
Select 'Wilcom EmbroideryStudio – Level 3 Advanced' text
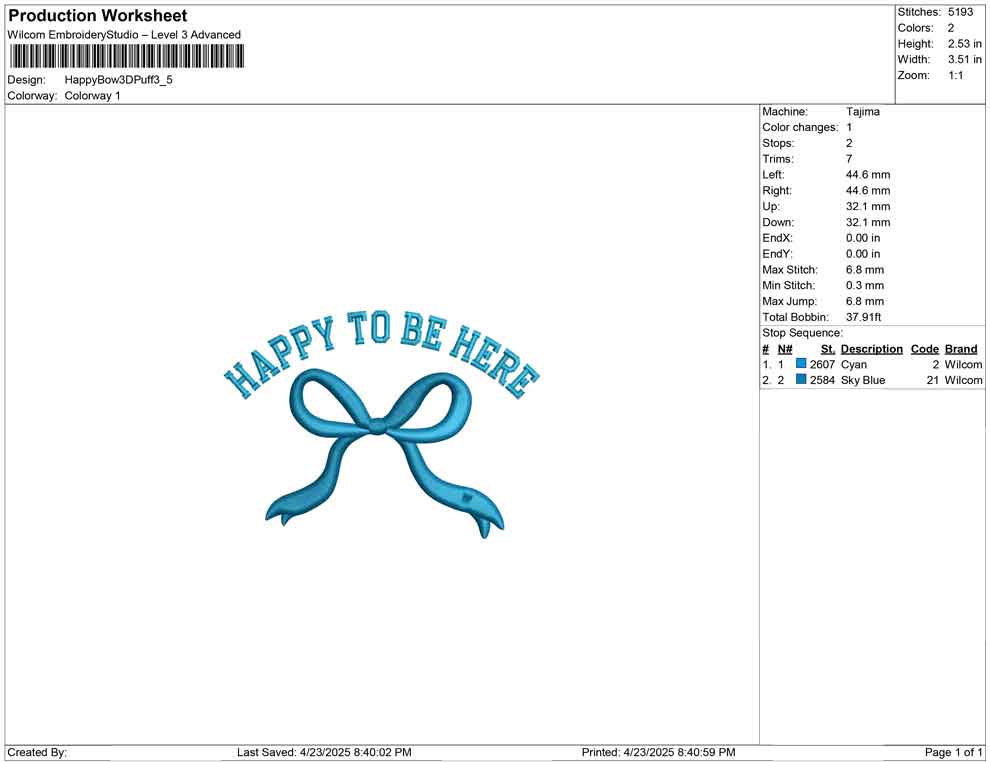coord(124,35)
